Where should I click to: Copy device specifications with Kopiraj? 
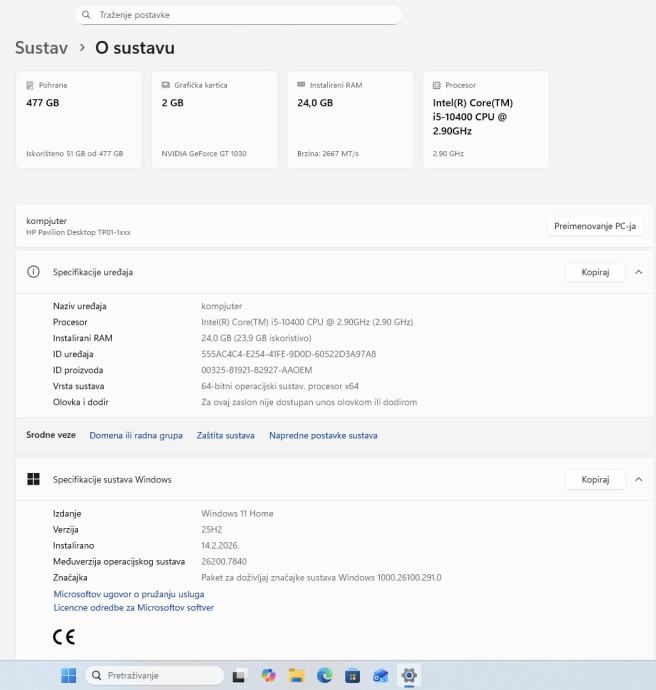tap(595, 272)
